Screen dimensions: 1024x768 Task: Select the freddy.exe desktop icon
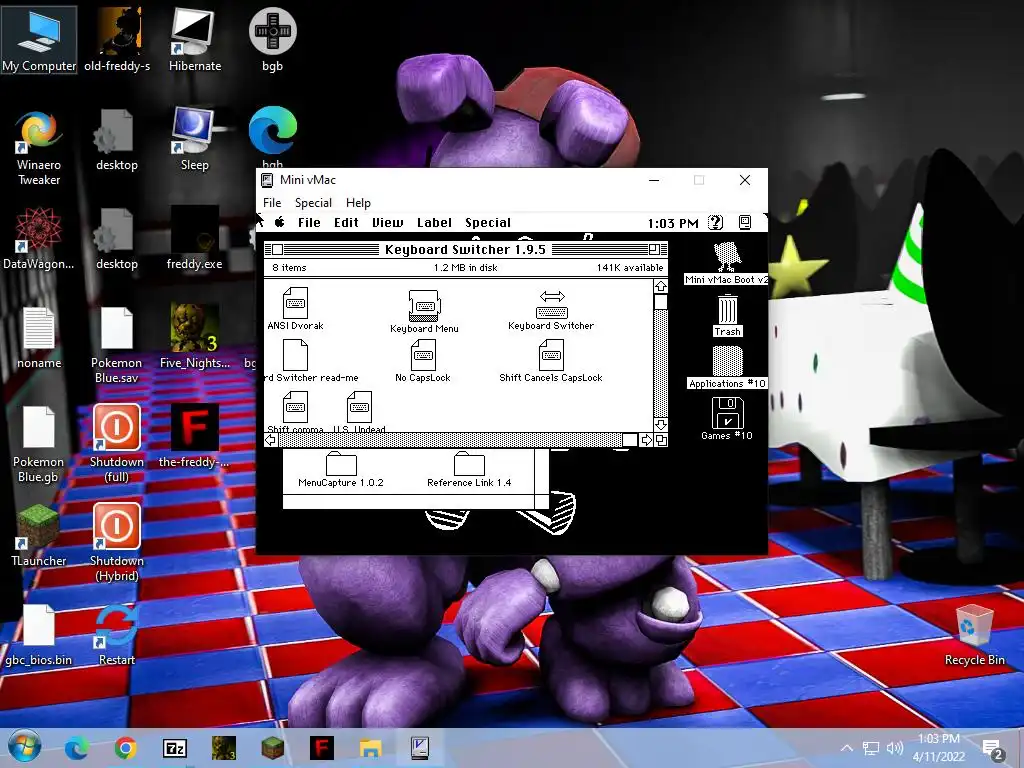[x=195, y=238]
